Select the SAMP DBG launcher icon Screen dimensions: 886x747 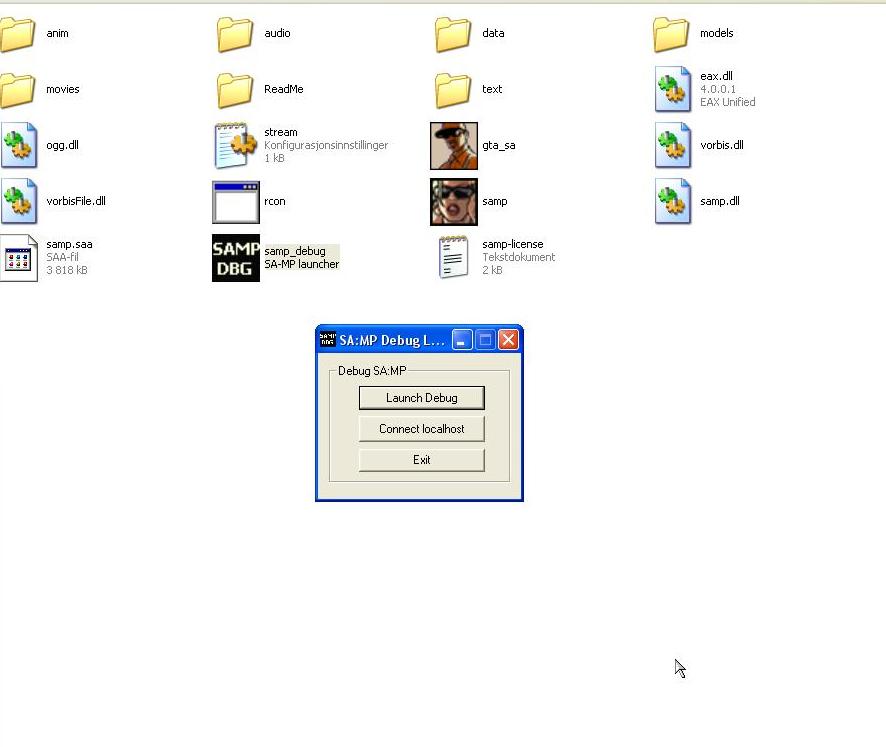pos(236,258)
